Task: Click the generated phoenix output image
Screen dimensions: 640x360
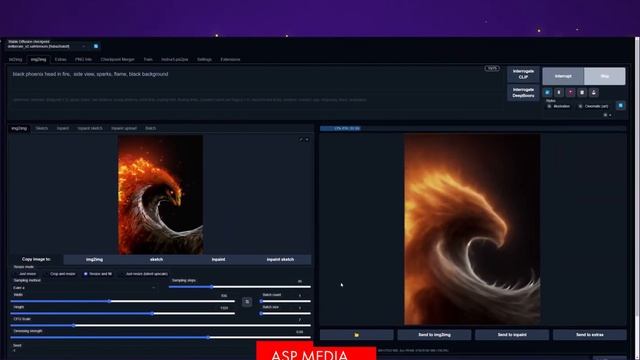Action: pos(472,229)
